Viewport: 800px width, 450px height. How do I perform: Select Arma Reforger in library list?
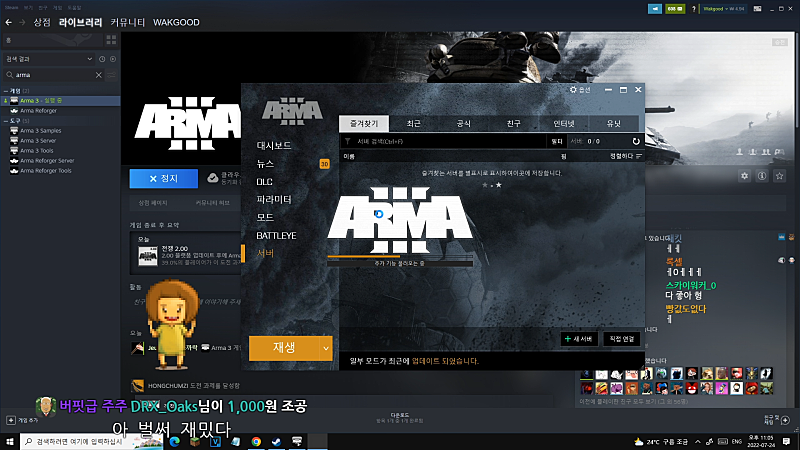click(38, 111)
